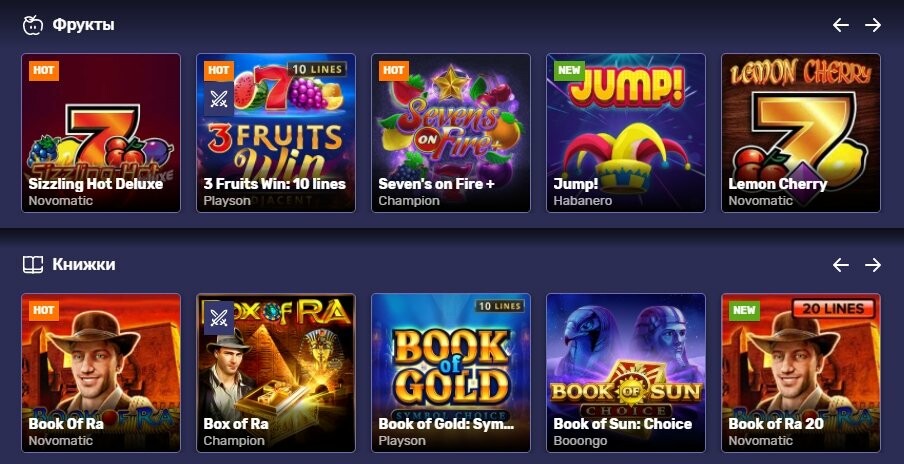Image resolution: width=904 pixels, height=464 pixels.
Task: Open the Фрукты category heading
Action: (x=84, y=25)
